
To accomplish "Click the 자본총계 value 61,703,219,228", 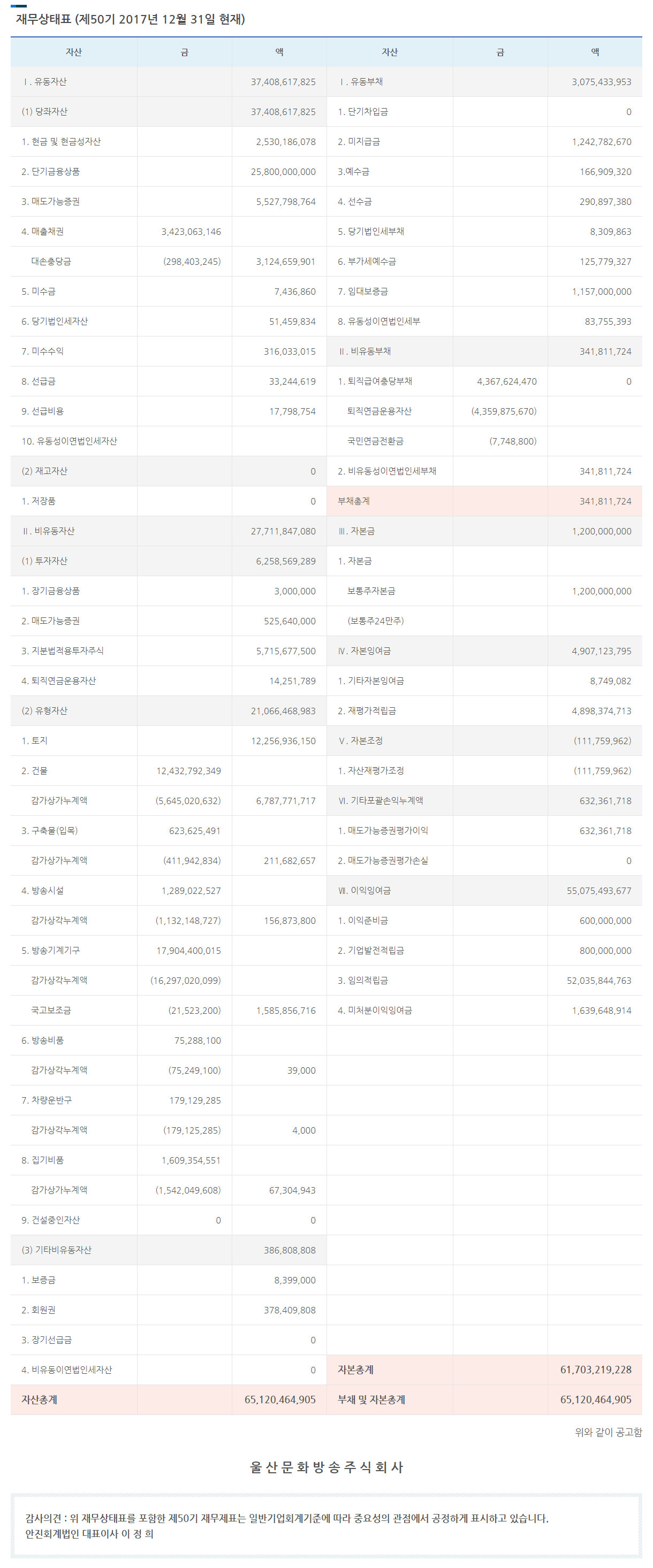I will [595, 1370].
